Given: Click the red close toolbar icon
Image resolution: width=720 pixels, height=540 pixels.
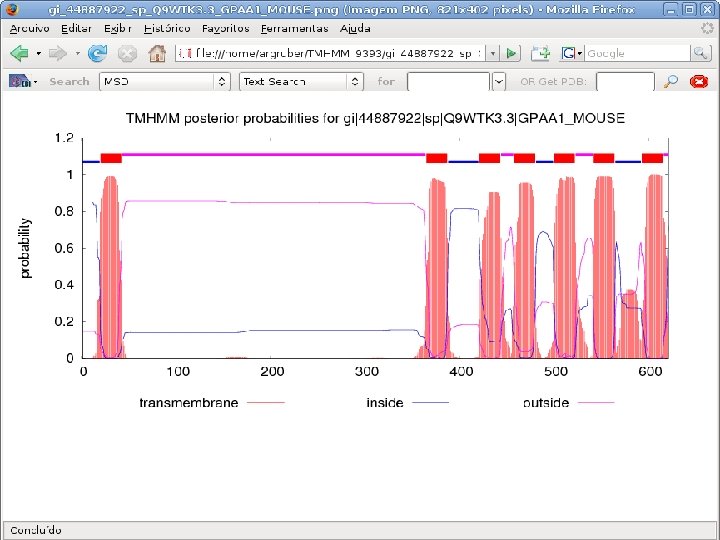Looking at the screenshot, I should (x=698, y=81).
